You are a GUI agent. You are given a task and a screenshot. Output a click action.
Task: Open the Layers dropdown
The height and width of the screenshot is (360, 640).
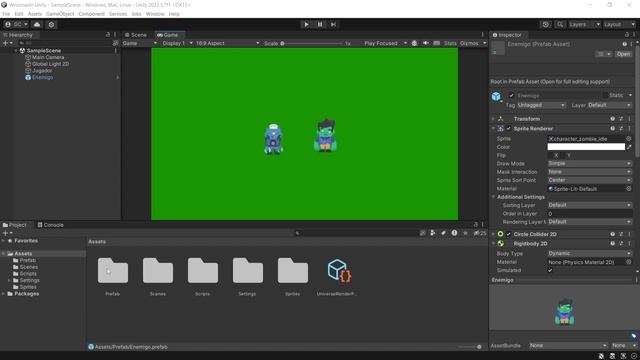pos(584,24)
